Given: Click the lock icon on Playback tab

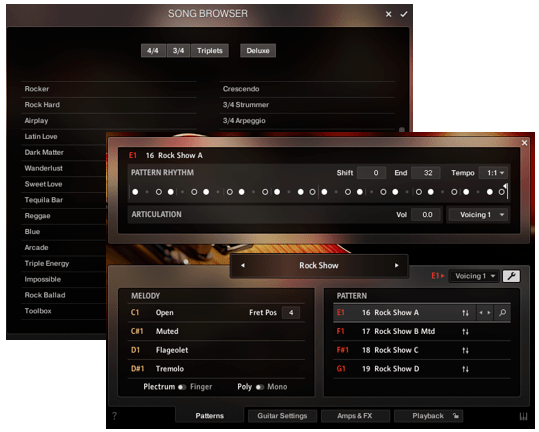Looking at the screenshot, I should pyautogui.click(x=455, y=416).
